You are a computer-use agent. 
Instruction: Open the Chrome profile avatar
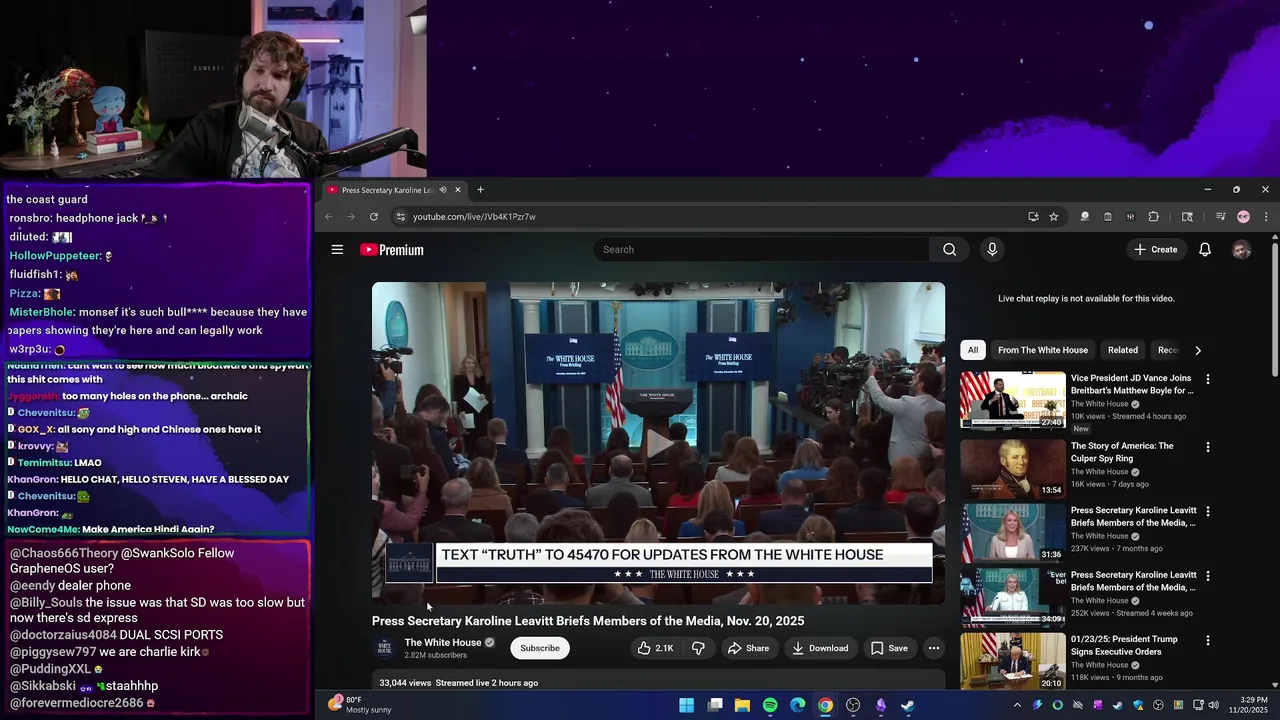pyautogui.click(x=1243, y=217)
